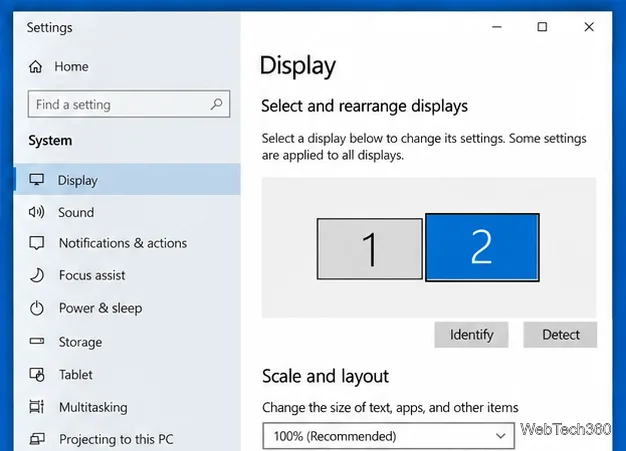Open the Tablet settings label
This screenshot has height=451, width=626.
point(76,375)
